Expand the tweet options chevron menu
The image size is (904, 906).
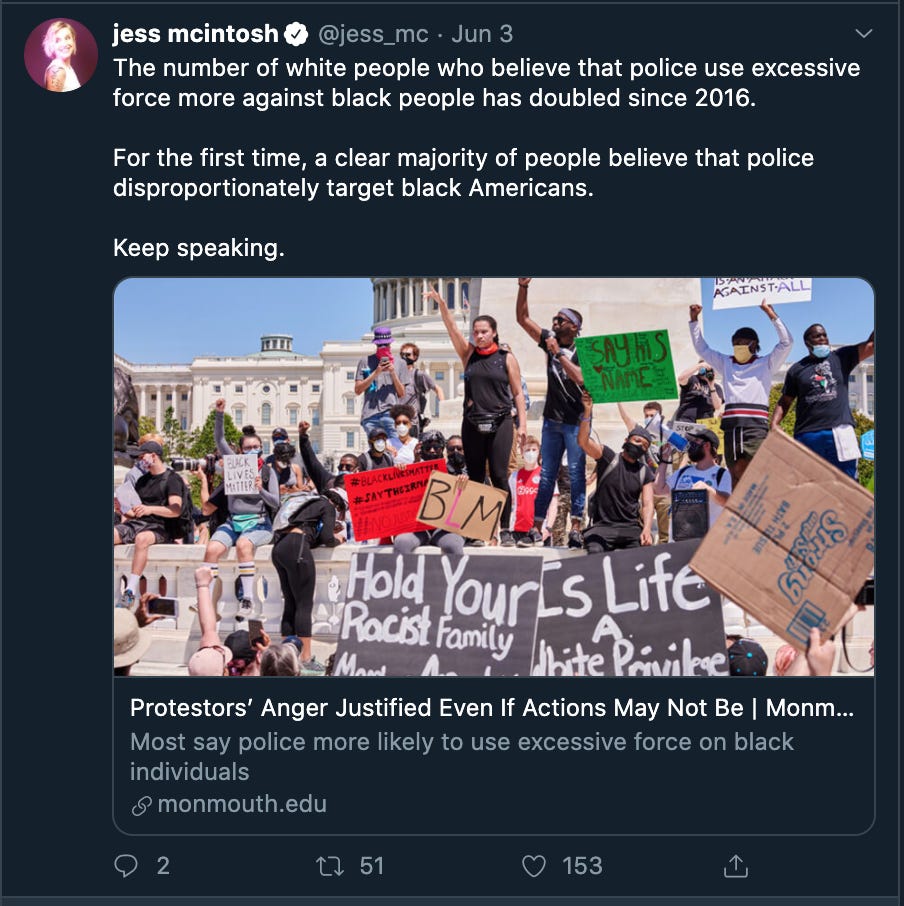tap(863, 34)
